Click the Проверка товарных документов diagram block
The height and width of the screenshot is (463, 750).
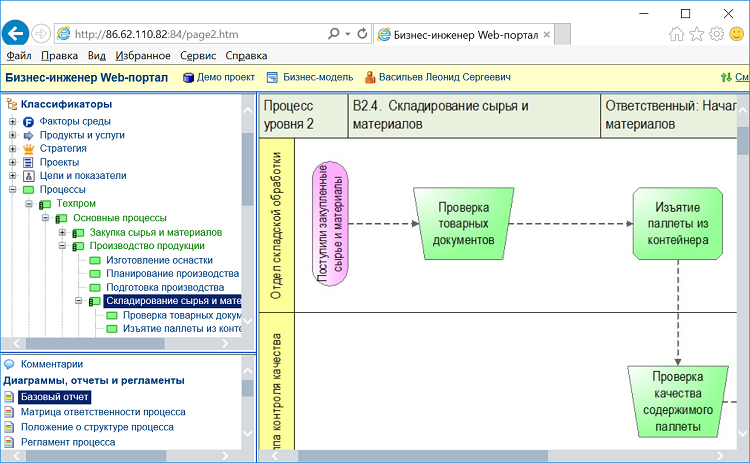(463, 224)
